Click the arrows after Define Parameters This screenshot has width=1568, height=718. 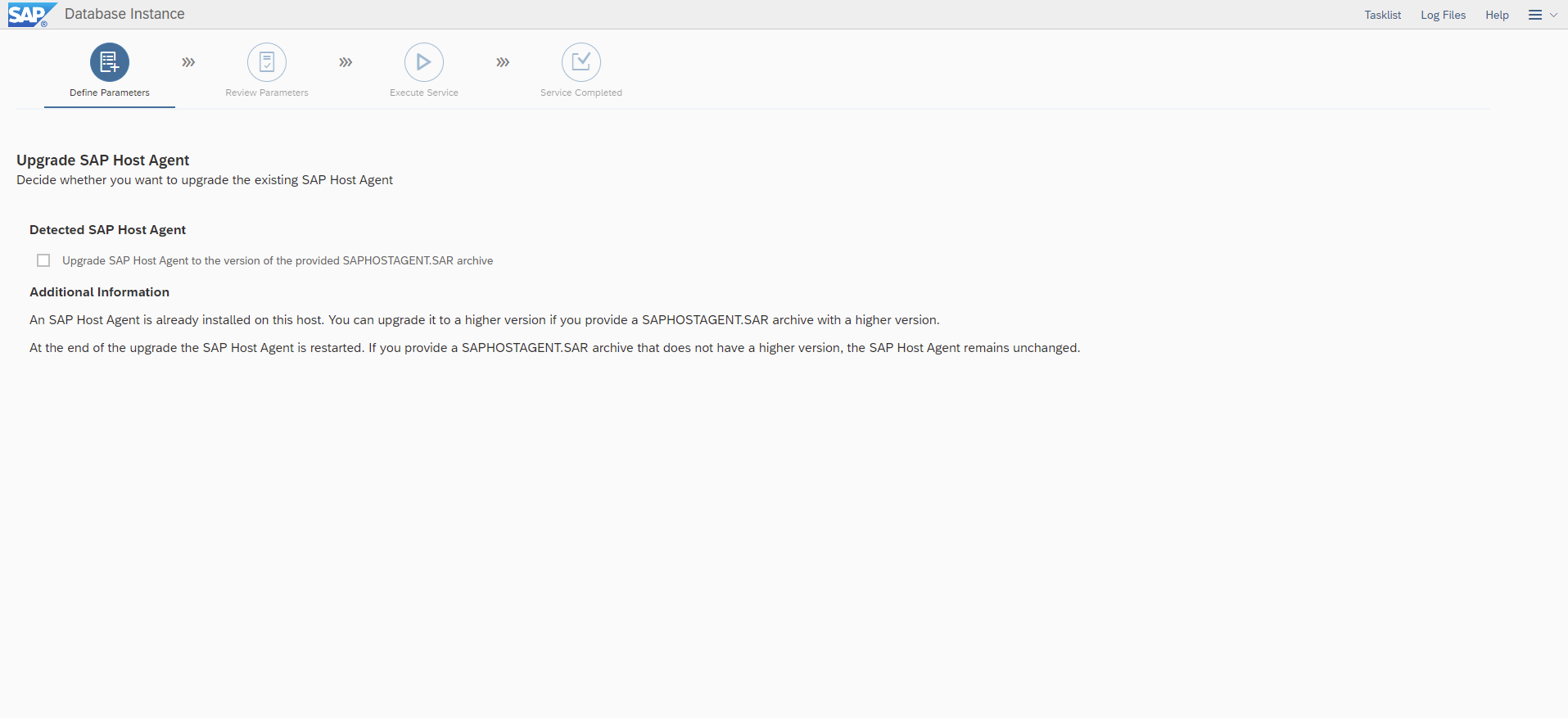click(188, 62)
